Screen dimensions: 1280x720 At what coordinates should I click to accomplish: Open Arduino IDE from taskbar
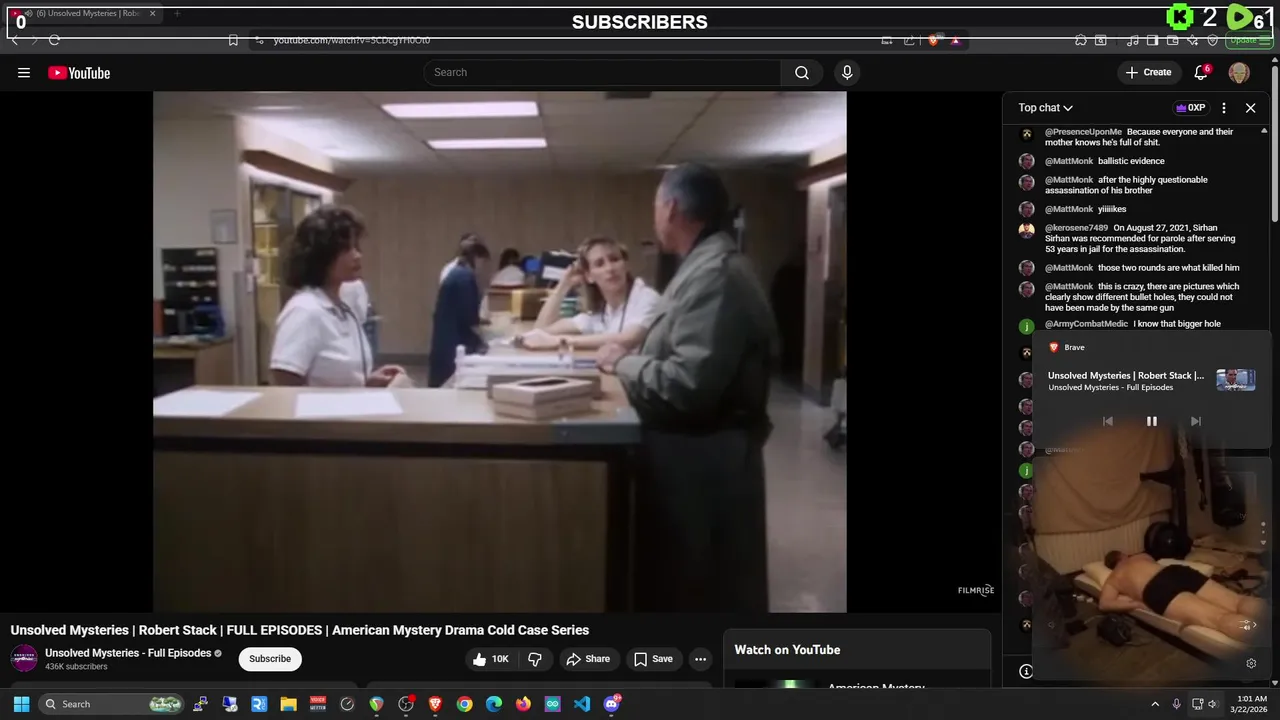[552, 704]
